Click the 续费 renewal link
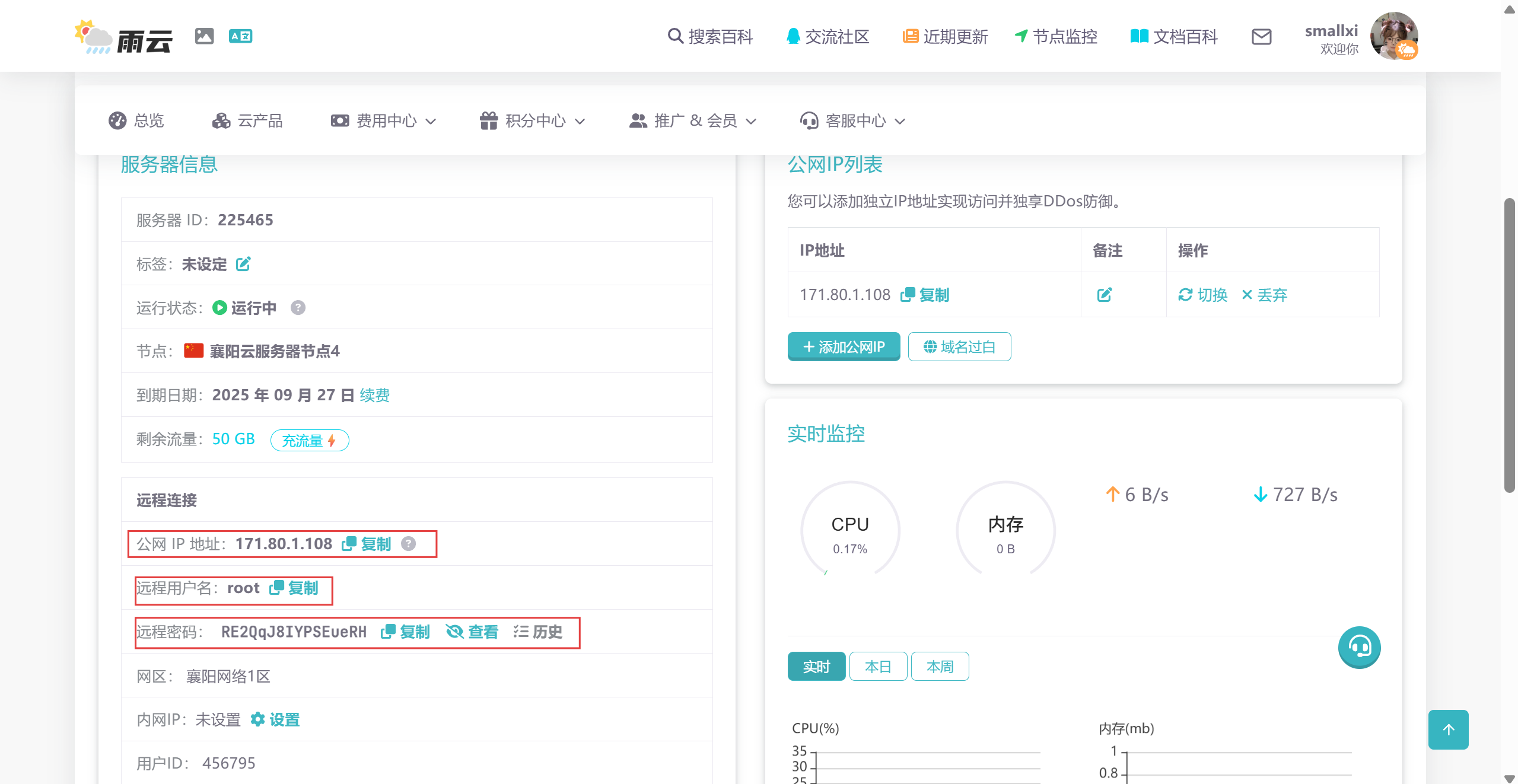1518x784 pixels. (374, 396)
